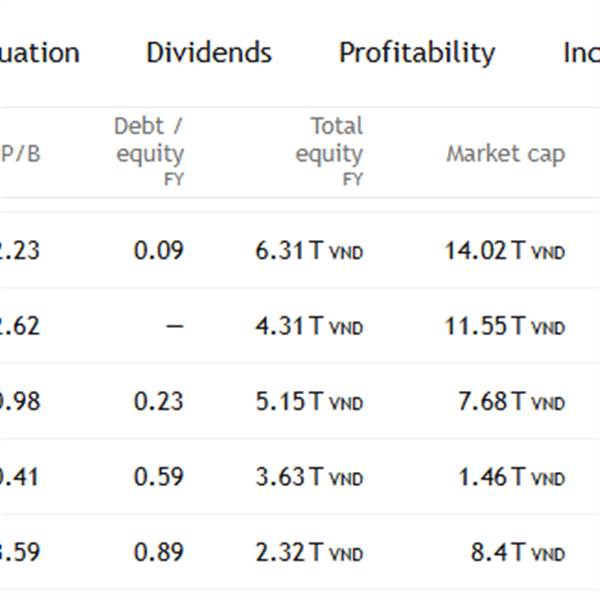Click the 0.59 debt/equity value
This screenshot has height=600, width=600.
159,477
